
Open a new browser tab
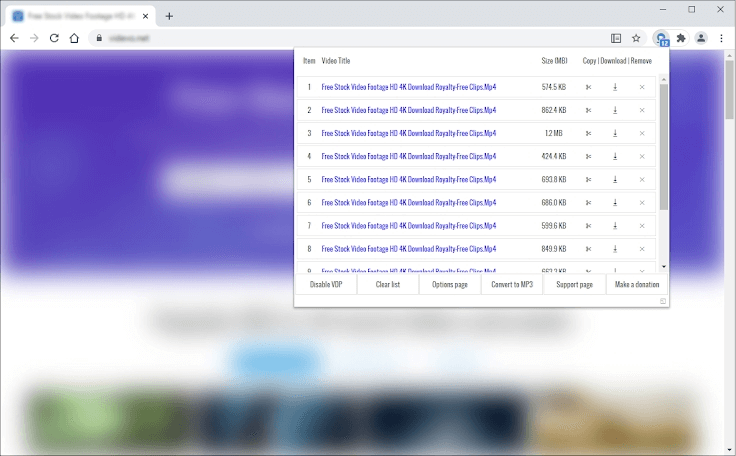(x=169, y=16)
